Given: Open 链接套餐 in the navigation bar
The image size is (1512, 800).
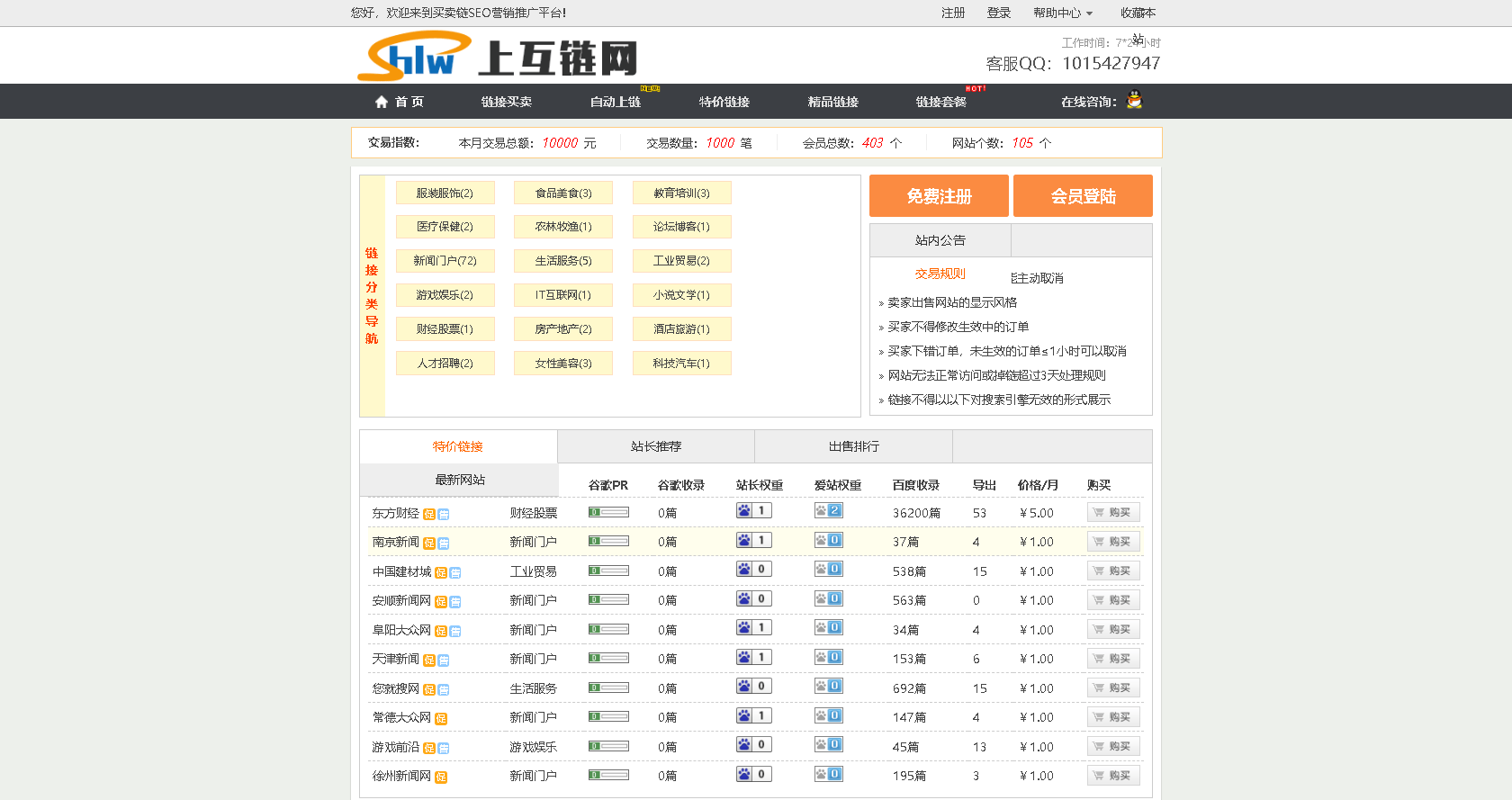Looking at the screenshot, I should click(x=940, y=102).
